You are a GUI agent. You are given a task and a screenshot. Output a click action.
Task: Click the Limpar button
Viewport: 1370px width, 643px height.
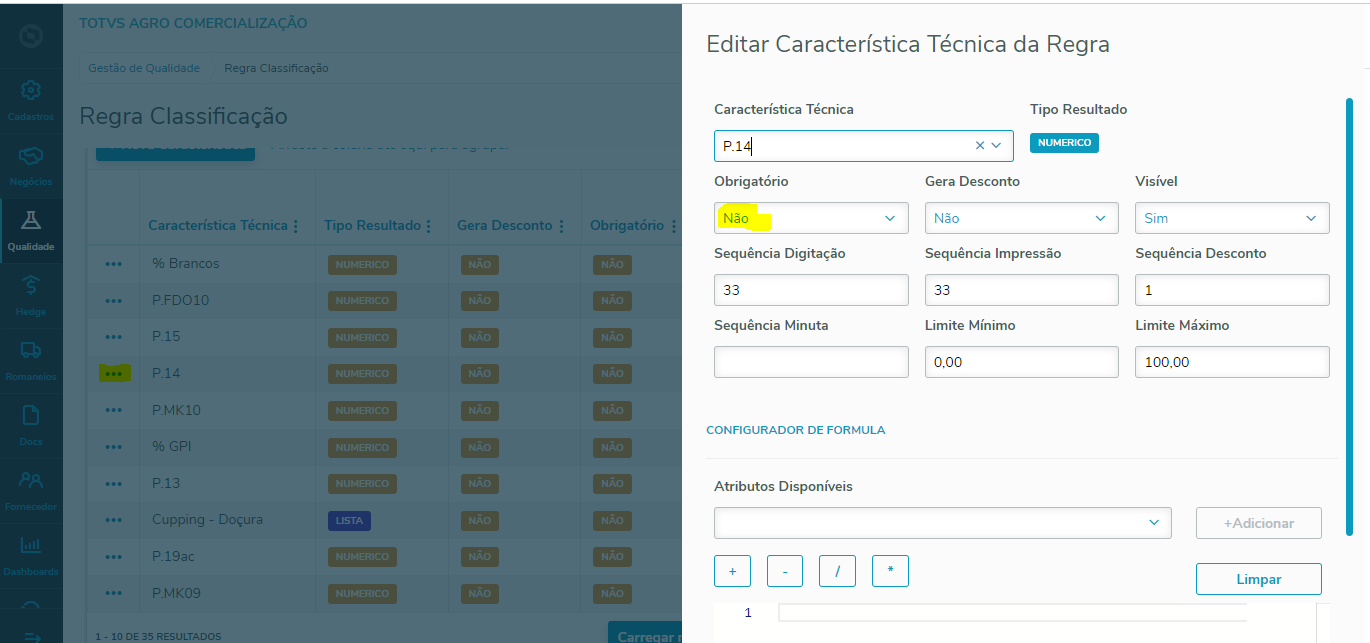1259,579
